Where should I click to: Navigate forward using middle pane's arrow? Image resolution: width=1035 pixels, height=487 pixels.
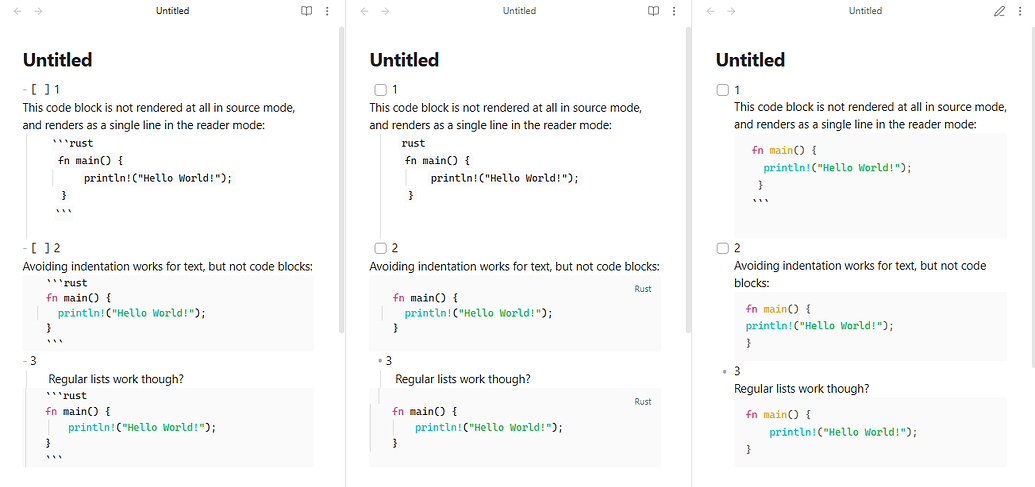385,11
